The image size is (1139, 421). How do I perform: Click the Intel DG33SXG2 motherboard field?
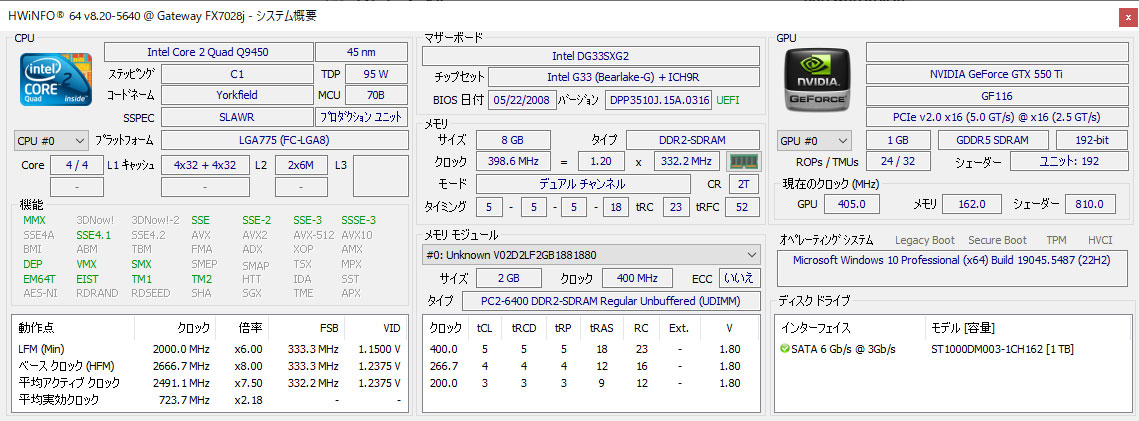pos(591,56)
